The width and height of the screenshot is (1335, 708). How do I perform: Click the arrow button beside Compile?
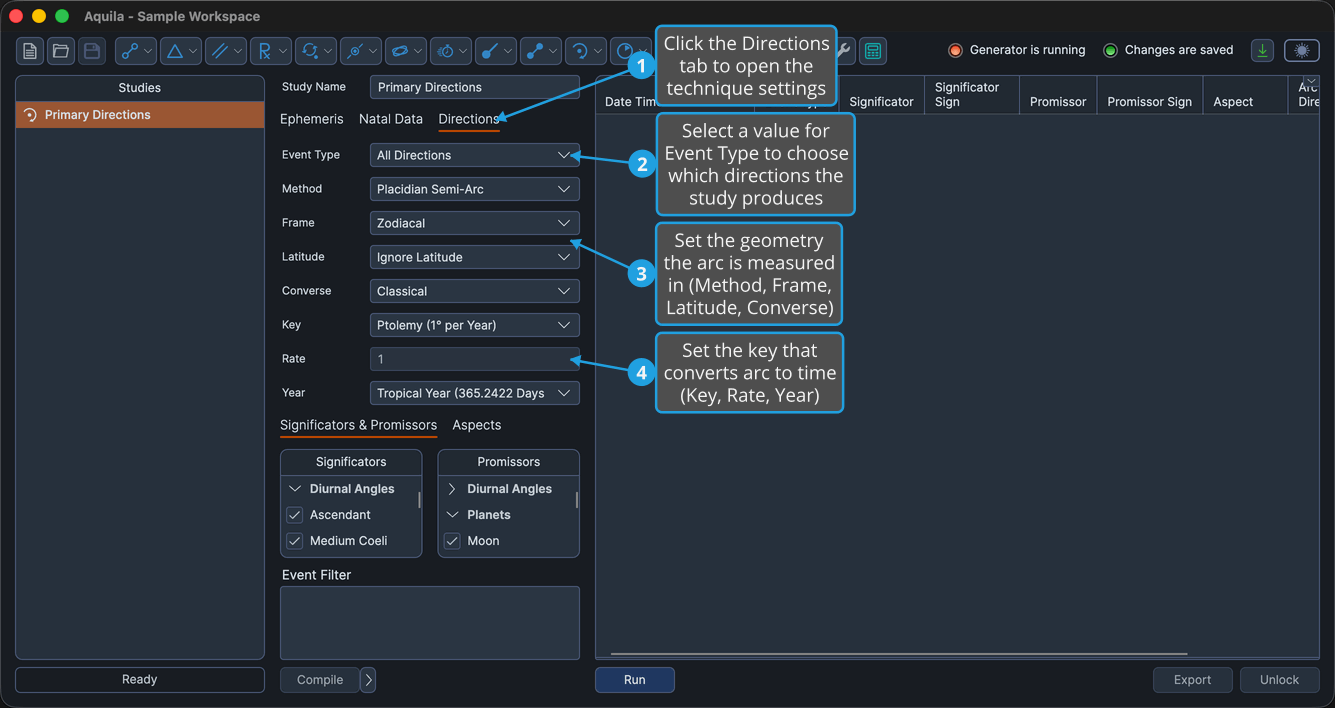pos(368,680)
